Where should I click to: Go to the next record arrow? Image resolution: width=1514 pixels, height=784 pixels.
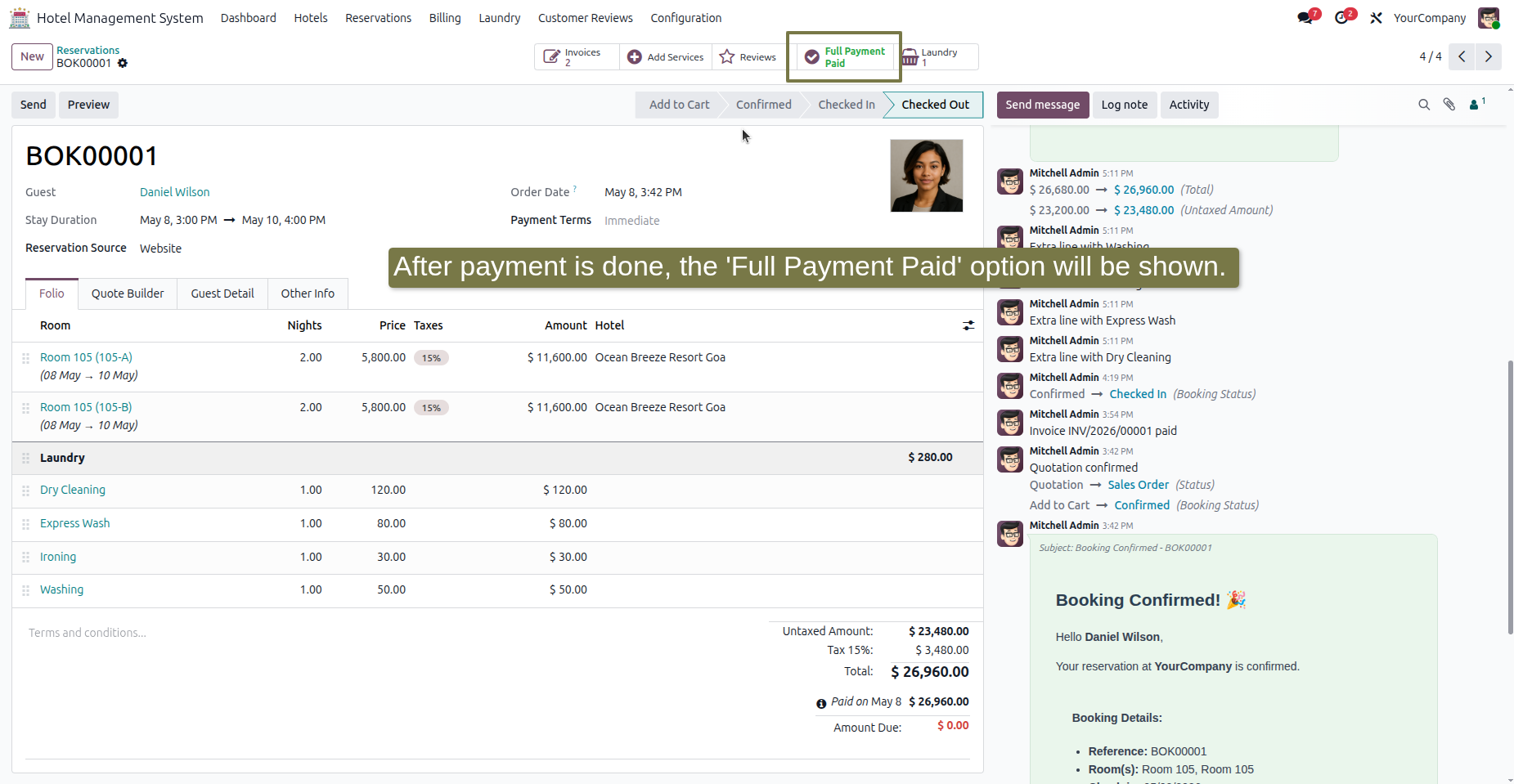[1489, 56]
